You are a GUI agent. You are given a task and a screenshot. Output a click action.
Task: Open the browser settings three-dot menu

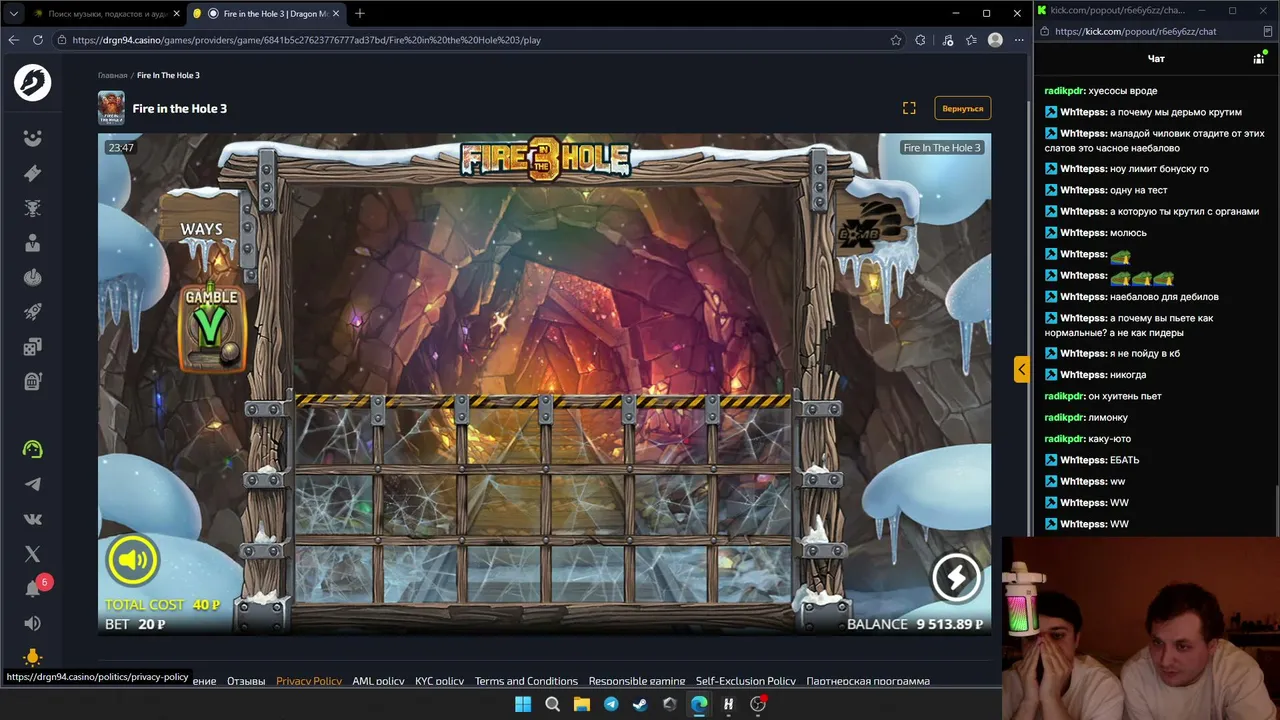click(x=1019, y=40)
